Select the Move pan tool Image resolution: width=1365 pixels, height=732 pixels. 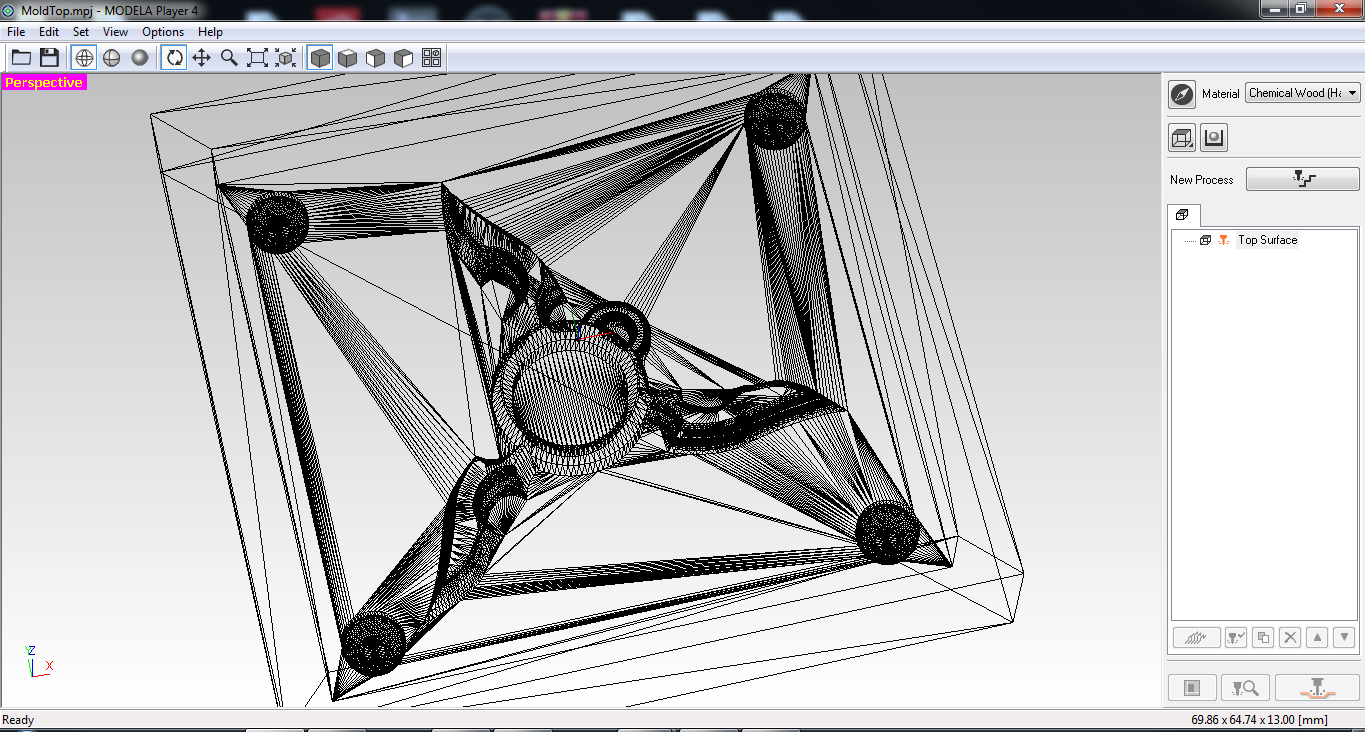201,58
